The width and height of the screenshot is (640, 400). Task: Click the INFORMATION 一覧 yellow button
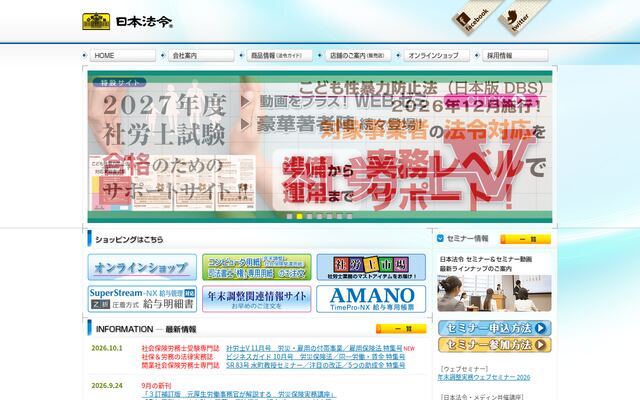pos(401,329)
